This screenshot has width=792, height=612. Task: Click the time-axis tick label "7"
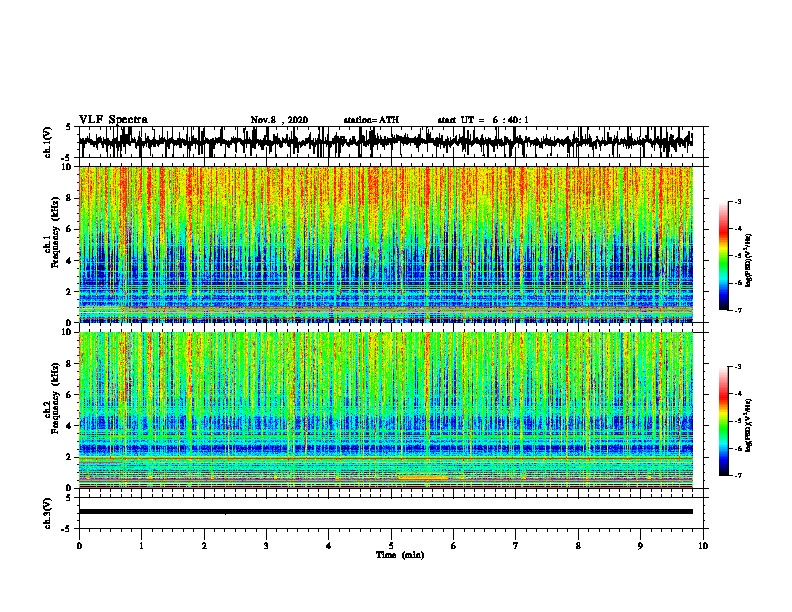pos(516,546)
